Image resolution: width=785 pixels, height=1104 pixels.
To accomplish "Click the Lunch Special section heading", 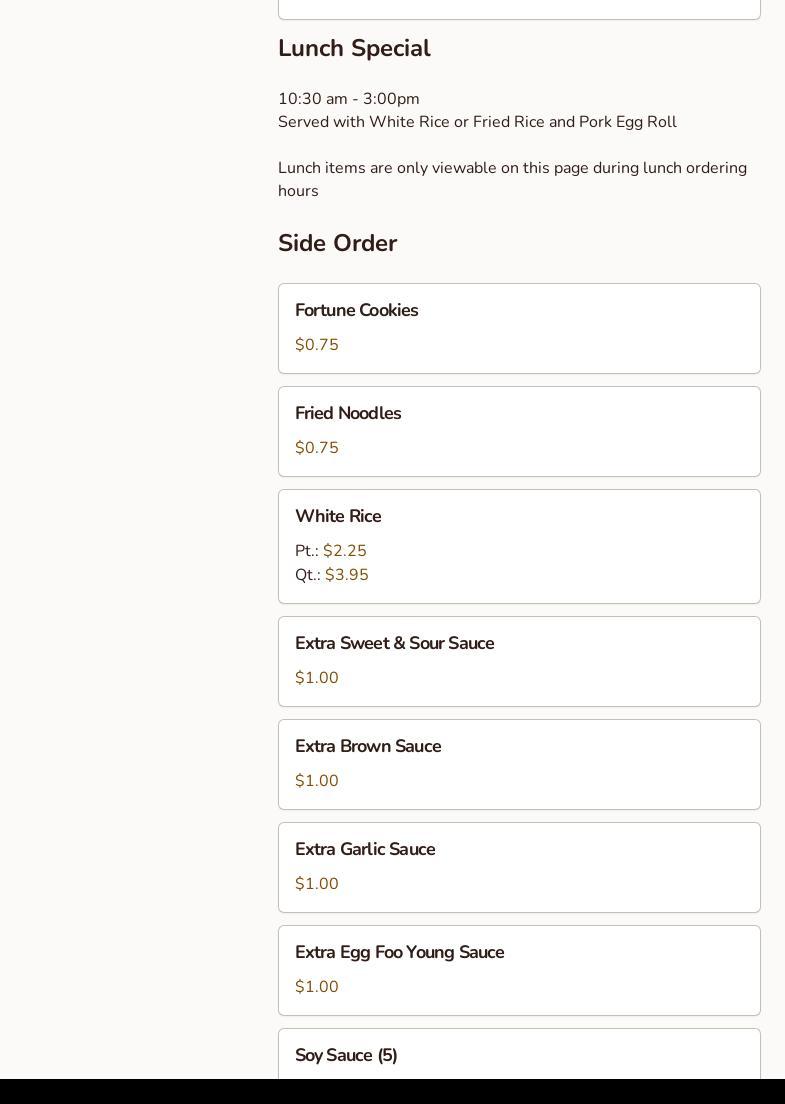I will click(x=354, y=49).
